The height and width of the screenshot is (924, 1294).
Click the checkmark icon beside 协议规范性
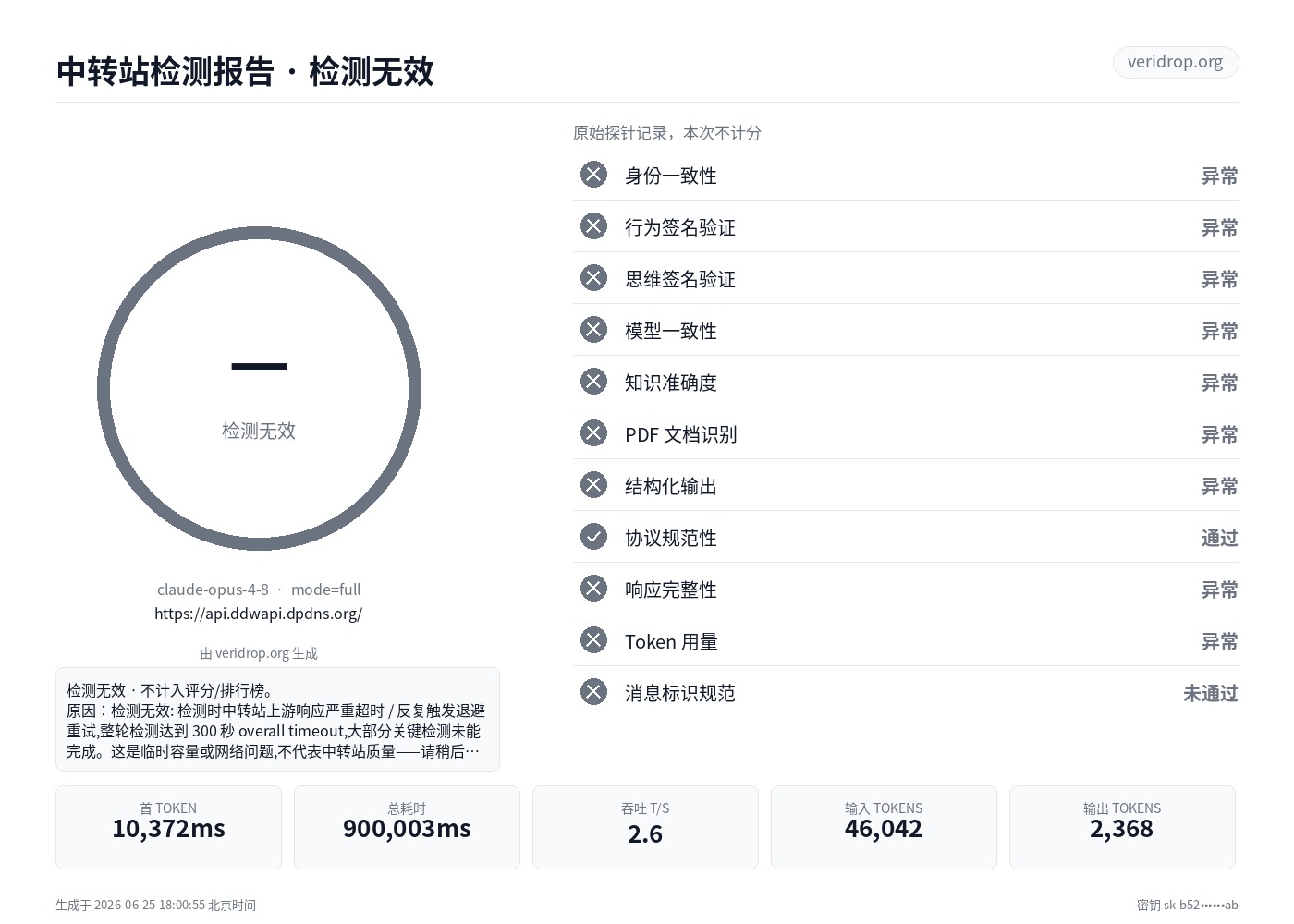click(593, 537)
